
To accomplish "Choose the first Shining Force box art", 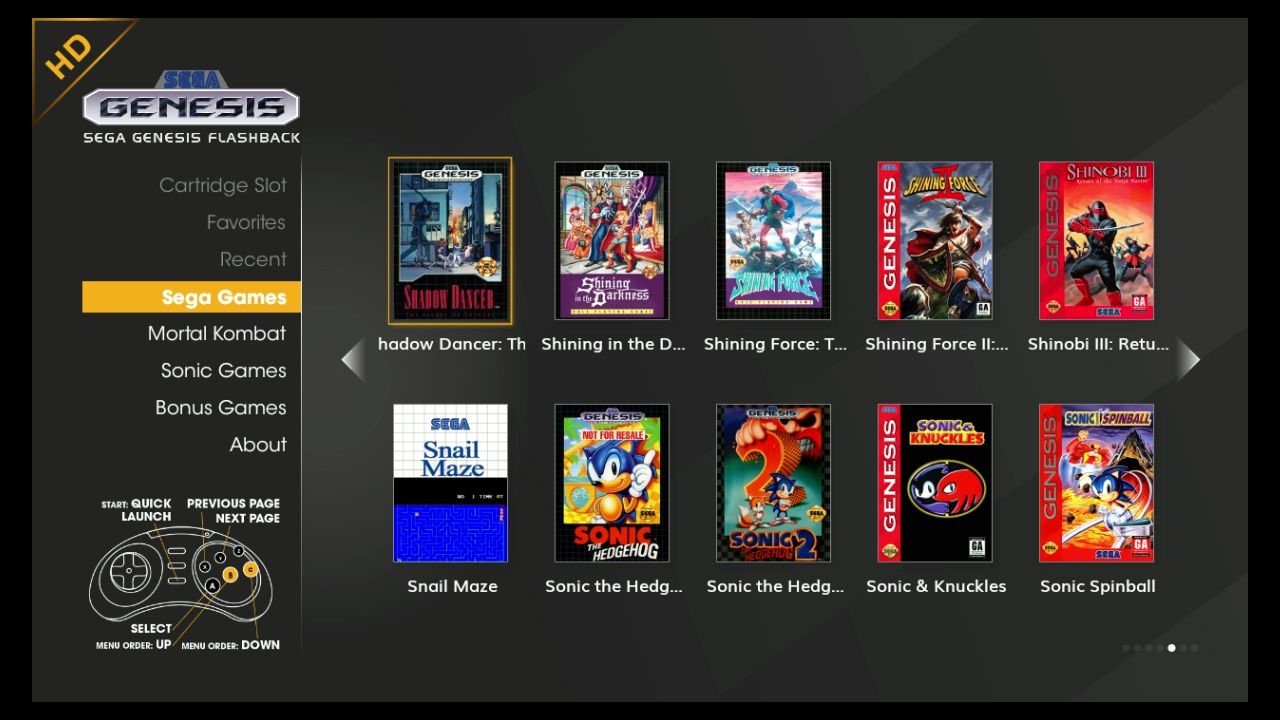I will 774,241.
